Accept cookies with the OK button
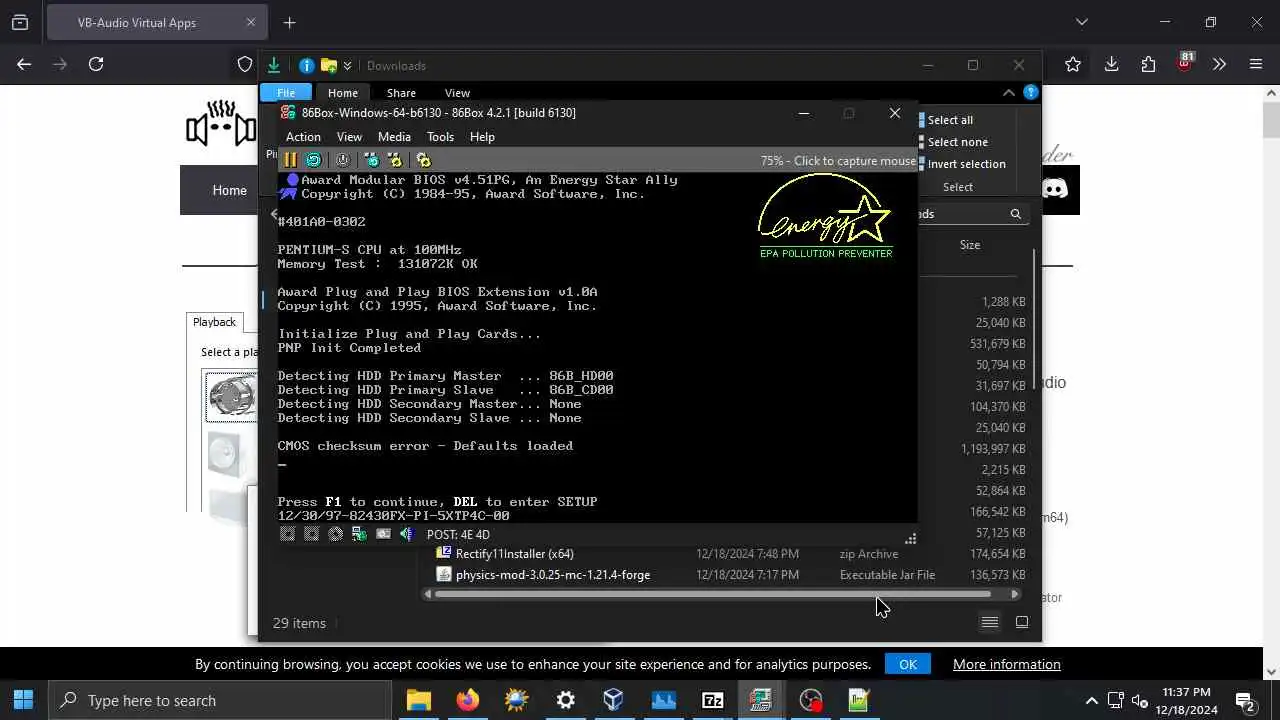This screenshot has width=1280, height=720. click(x=908, y=664)
